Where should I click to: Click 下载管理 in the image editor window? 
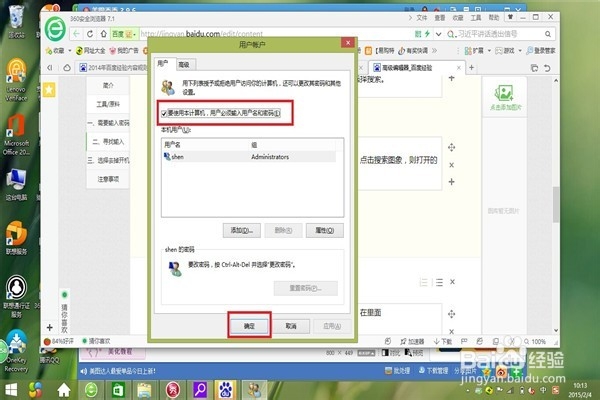434,371
